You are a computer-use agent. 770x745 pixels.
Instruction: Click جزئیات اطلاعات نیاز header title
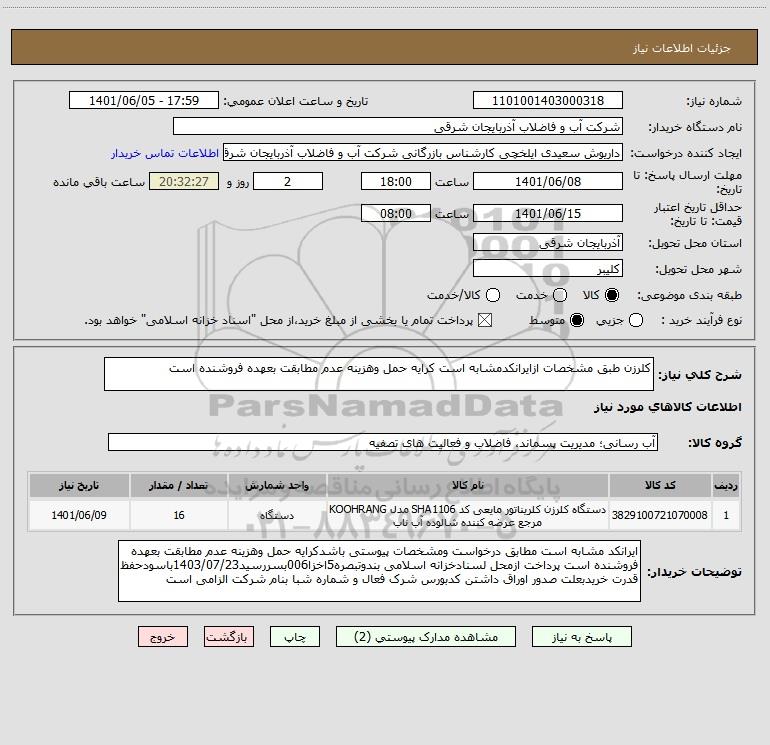click(x=682, y=48)
